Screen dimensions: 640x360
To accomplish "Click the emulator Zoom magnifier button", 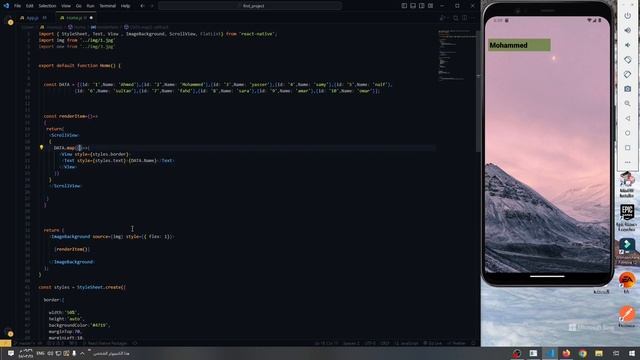I will click(627, 104).
